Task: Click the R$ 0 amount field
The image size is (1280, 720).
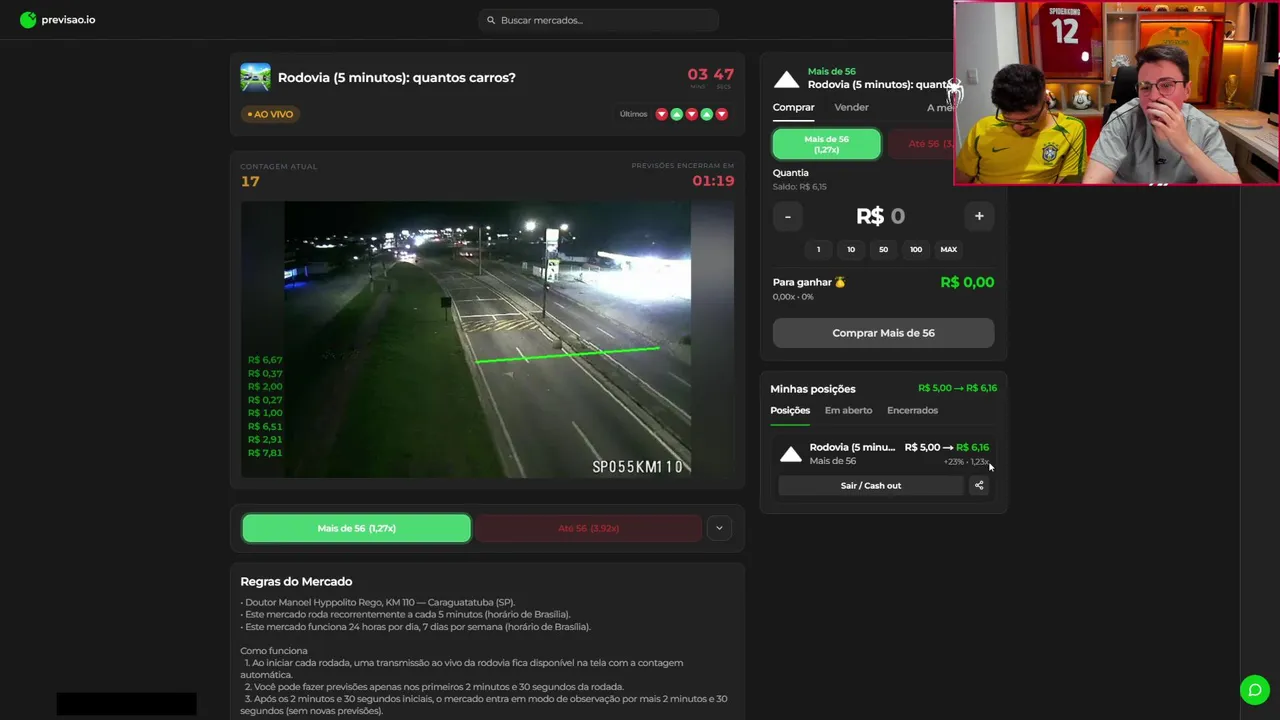Action: pos(880,216)
